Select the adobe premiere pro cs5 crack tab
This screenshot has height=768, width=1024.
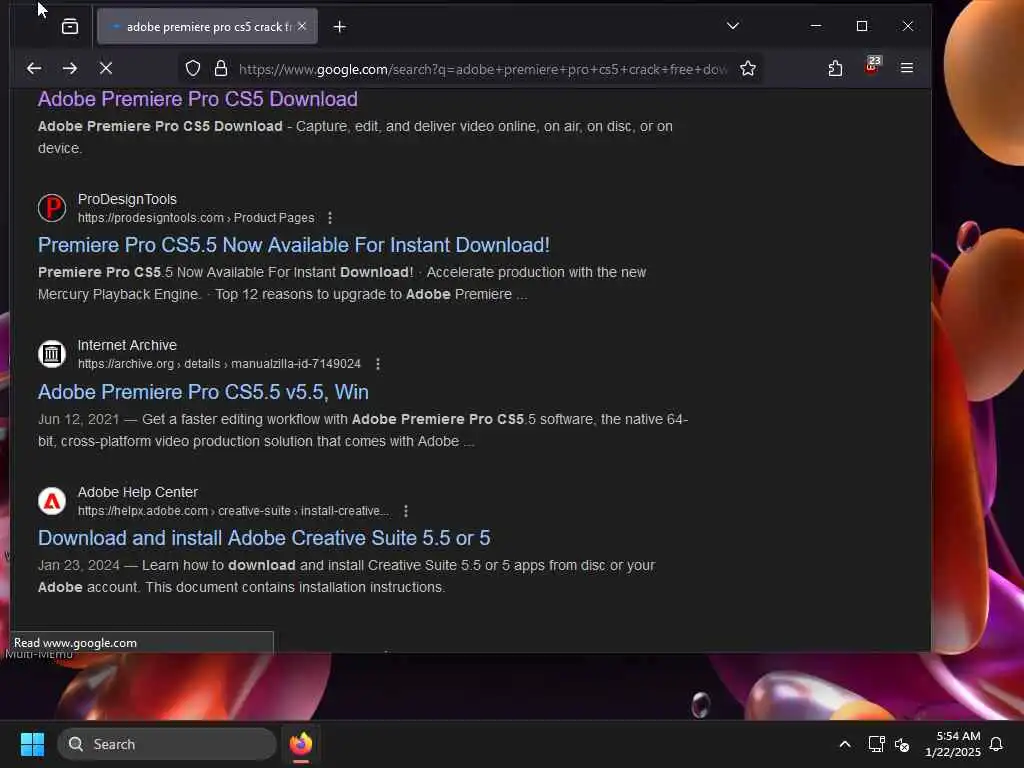point(207,27)
